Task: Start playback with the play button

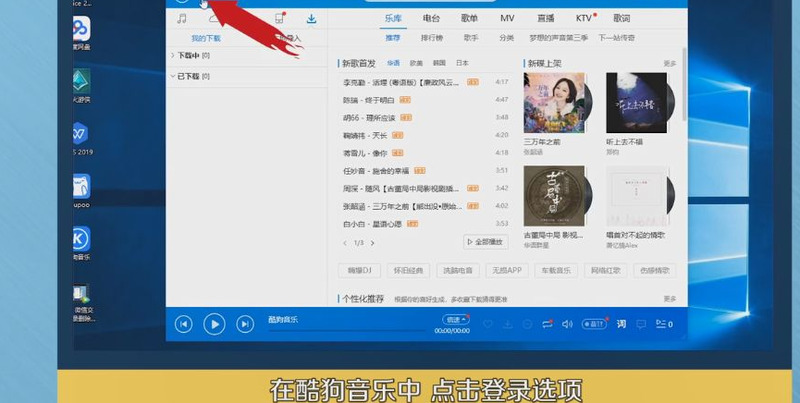Action: 214,324
